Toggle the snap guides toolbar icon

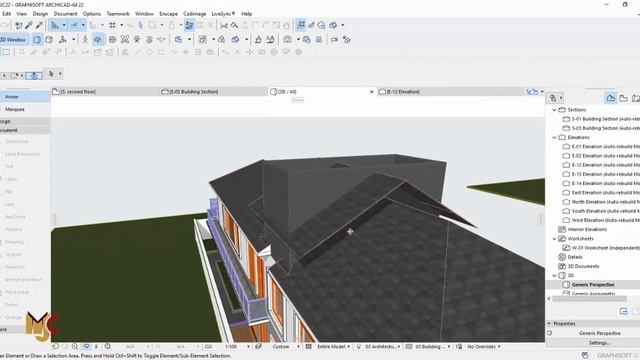(x=74, y=25)
